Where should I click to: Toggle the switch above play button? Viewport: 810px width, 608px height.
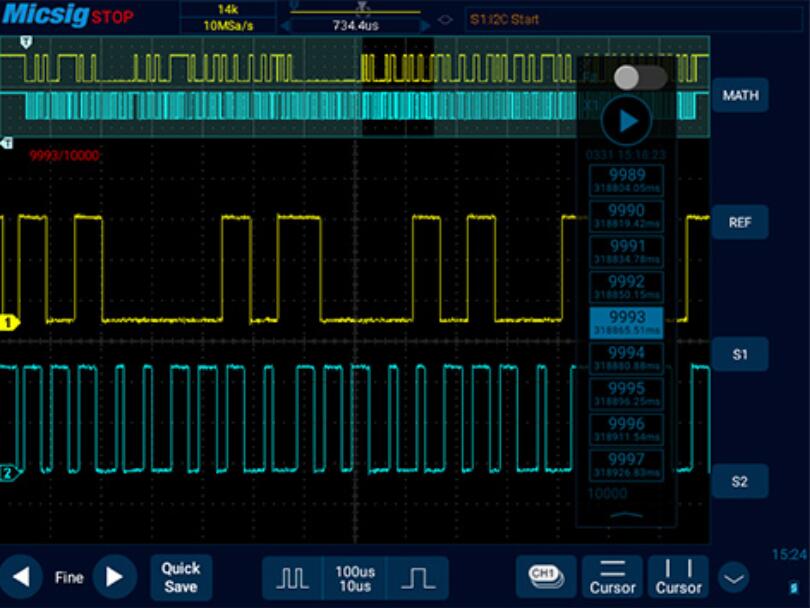[640, 77]
